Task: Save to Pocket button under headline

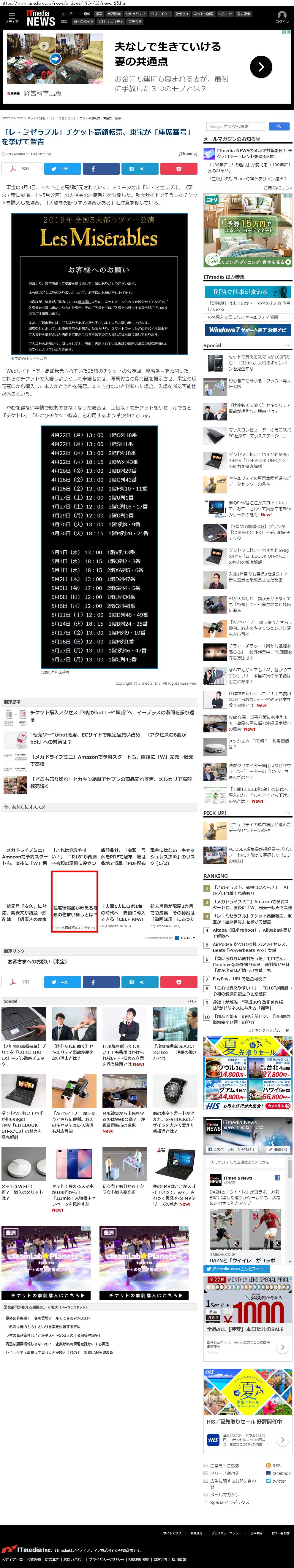Action: click(x=179, y=169)
